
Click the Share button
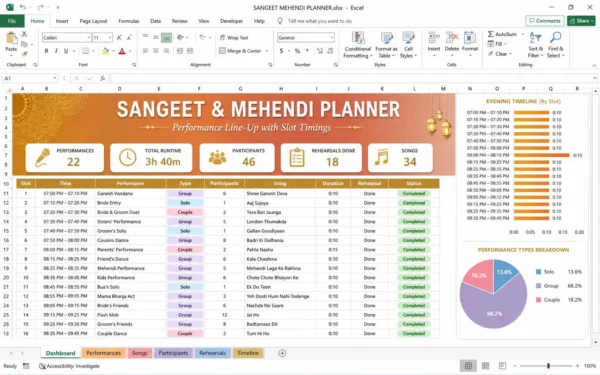[581, 21]
